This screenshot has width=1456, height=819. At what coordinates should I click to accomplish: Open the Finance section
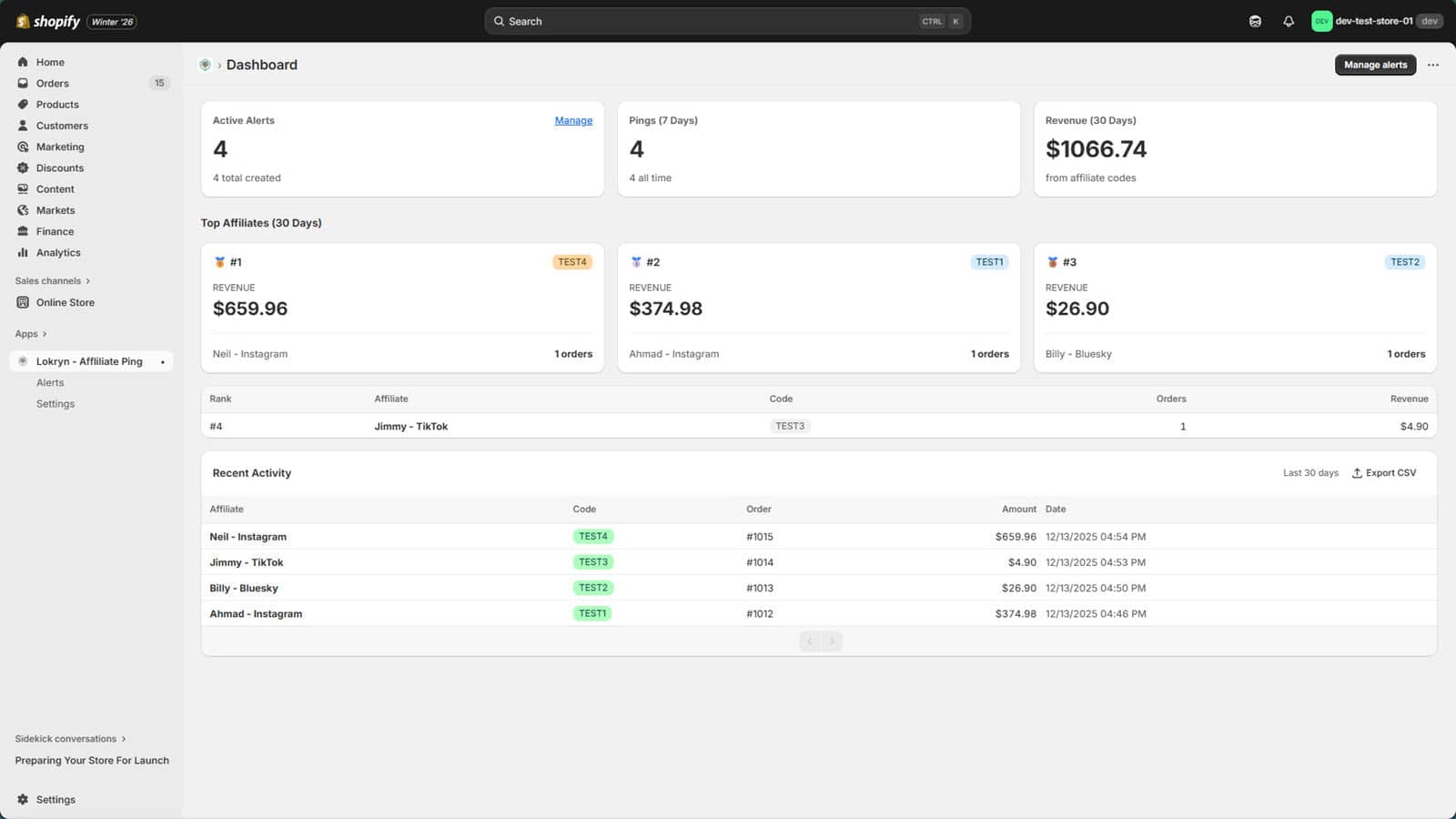point(53,231)
